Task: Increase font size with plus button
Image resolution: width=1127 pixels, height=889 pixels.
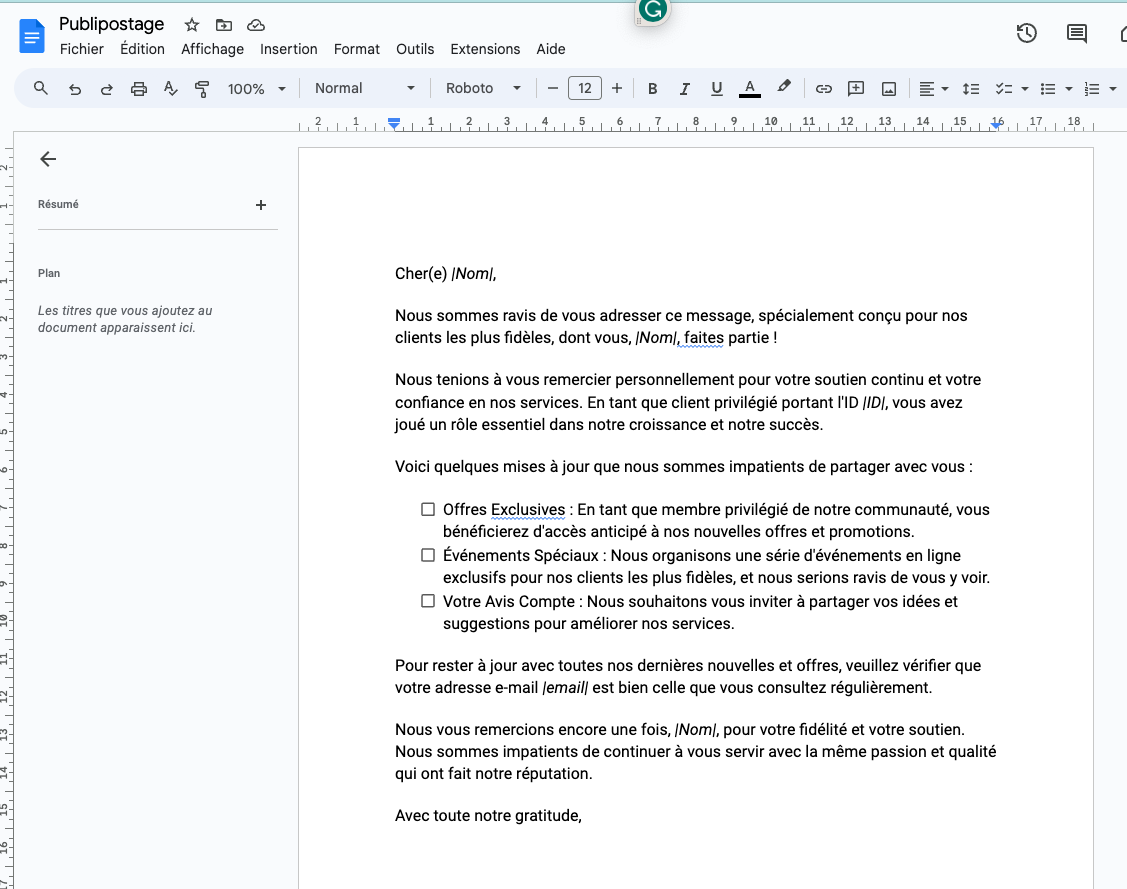Action: tap(617, 88)
